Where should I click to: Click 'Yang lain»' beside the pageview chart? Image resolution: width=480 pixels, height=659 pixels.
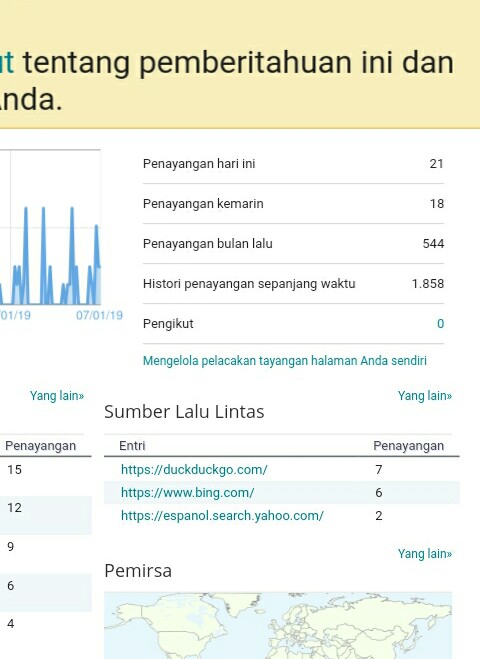57,395
